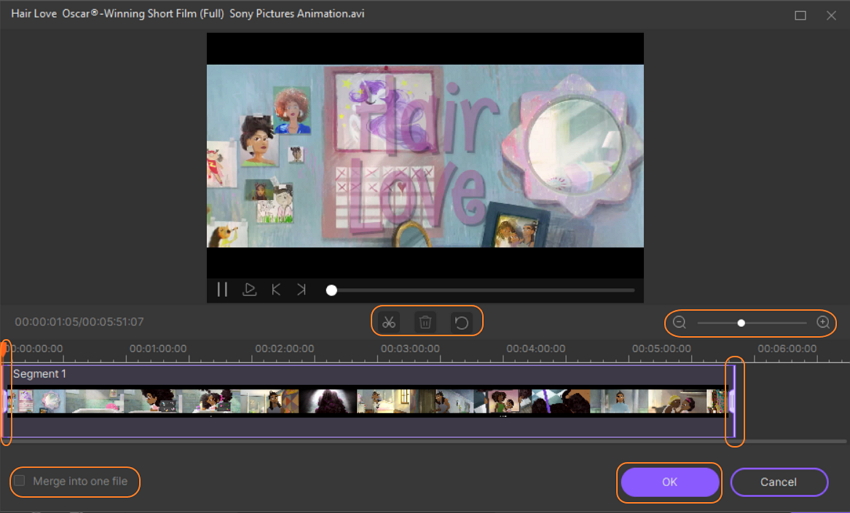
Task: Close the trimming window
Action: [x=831, y=15]
